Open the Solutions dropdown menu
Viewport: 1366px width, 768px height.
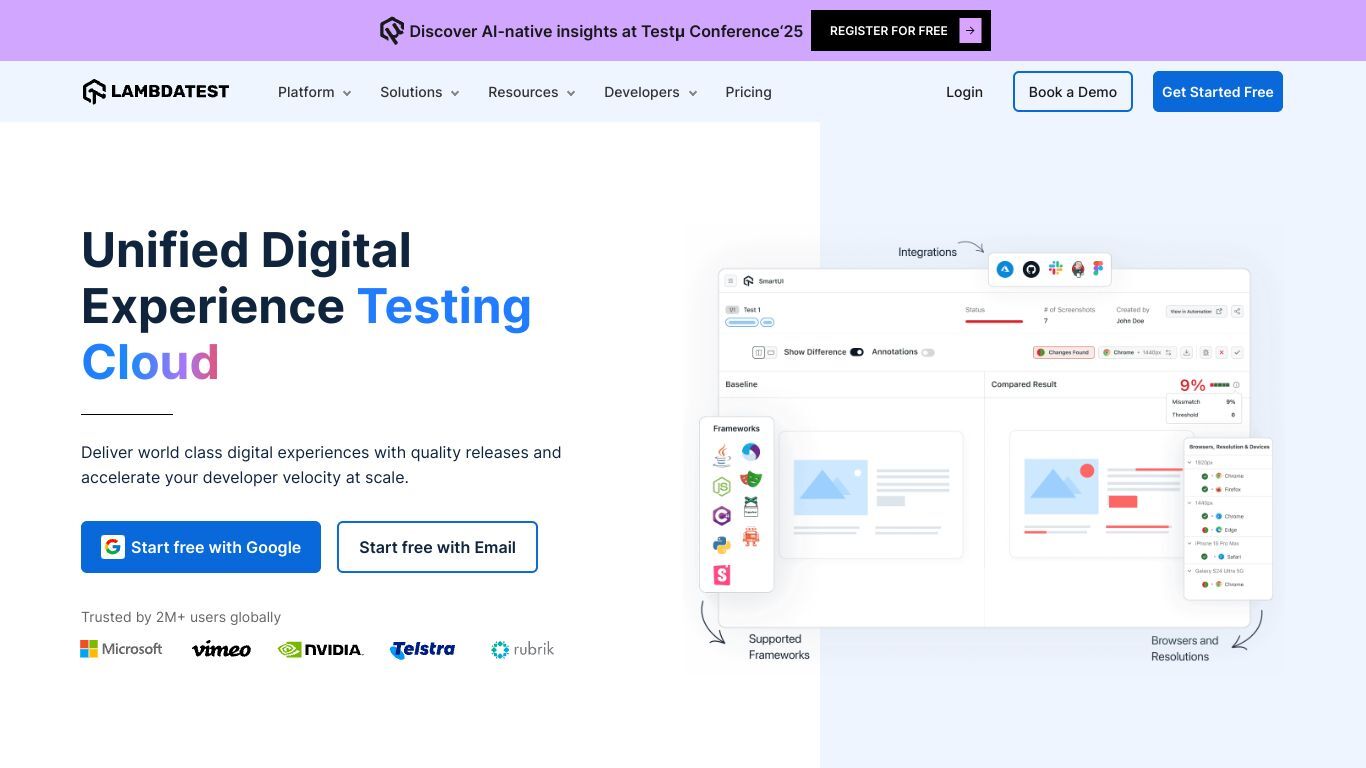[420, 92]
